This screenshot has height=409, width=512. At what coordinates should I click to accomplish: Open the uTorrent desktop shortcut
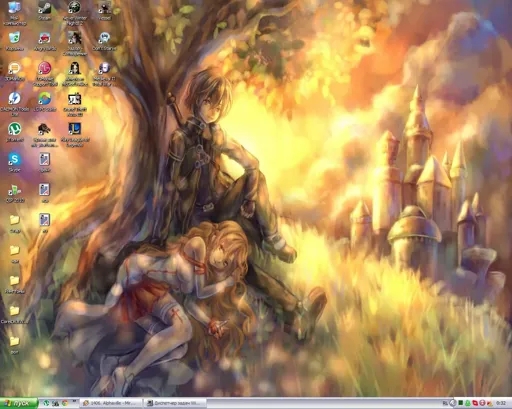tap(14, 132)
